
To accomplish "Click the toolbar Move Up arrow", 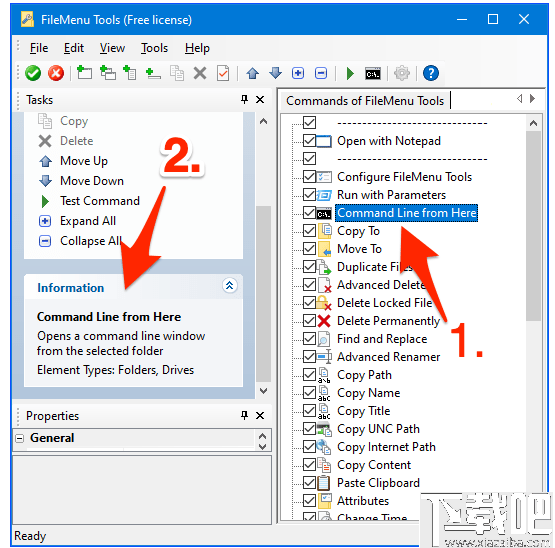I will pos(252,73).
